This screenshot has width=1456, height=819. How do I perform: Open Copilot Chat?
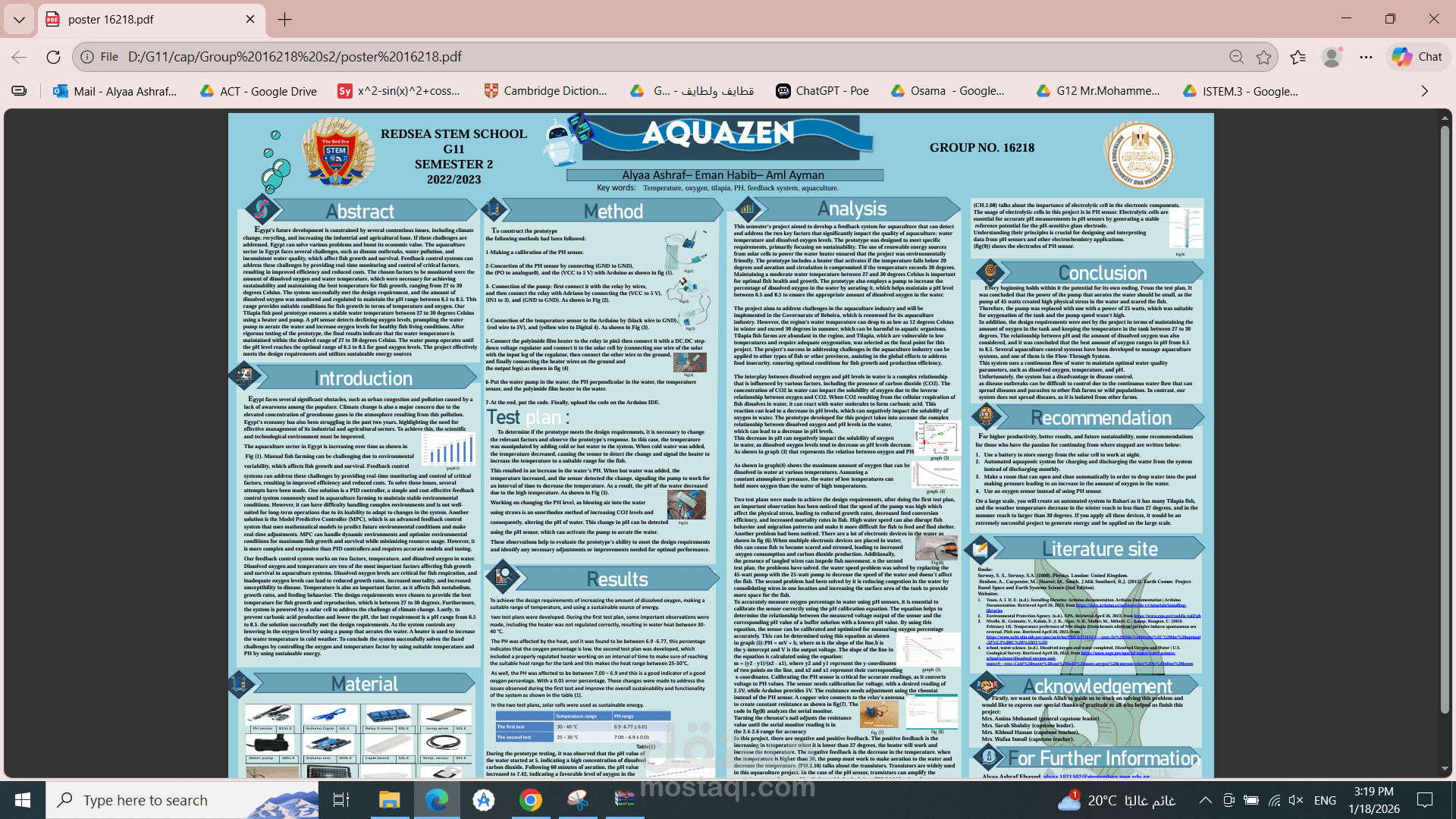tap(1417, 57)
